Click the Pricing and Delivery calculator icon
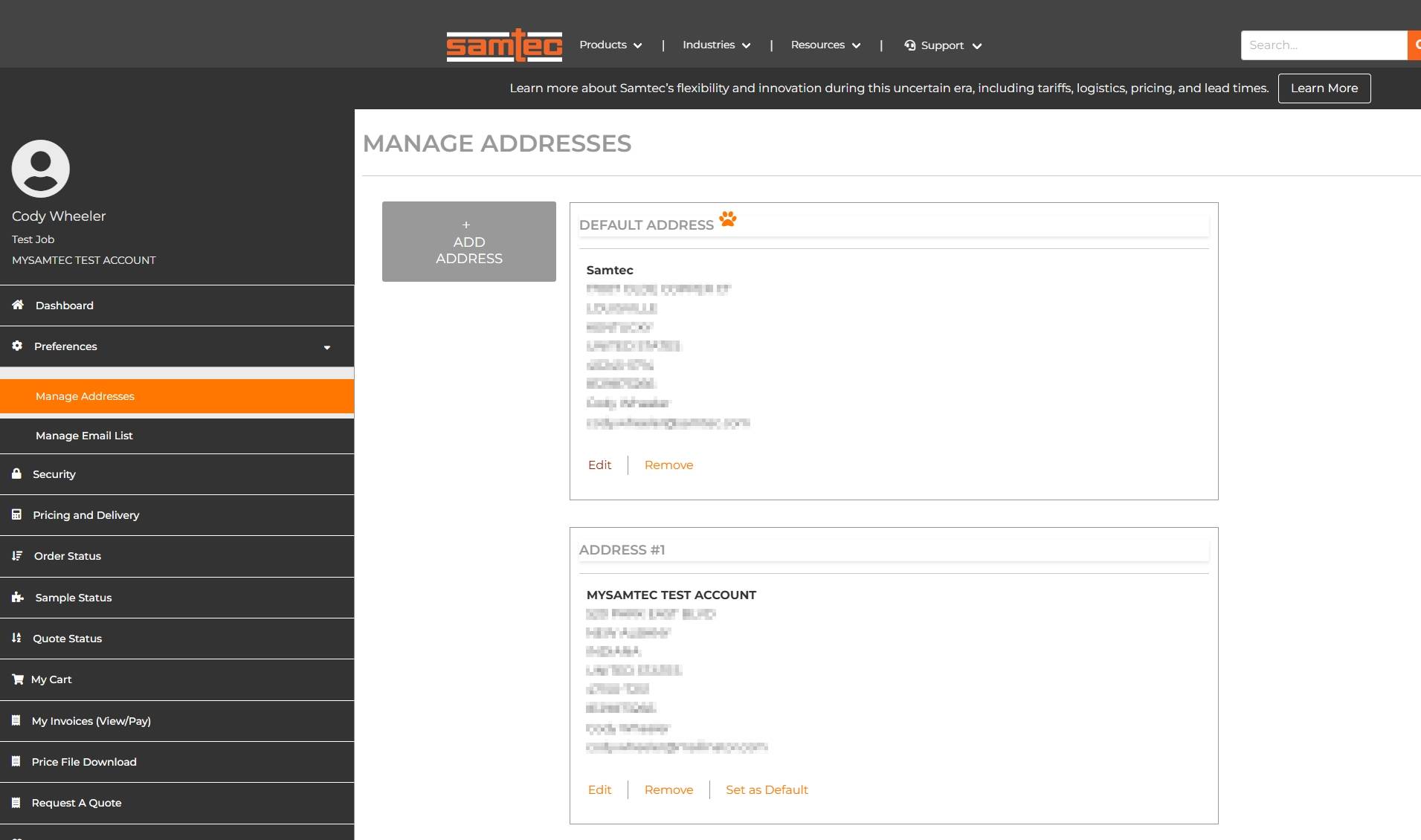Image resolution: width=1421 pixels, height=840 pixels. [16, 514]
